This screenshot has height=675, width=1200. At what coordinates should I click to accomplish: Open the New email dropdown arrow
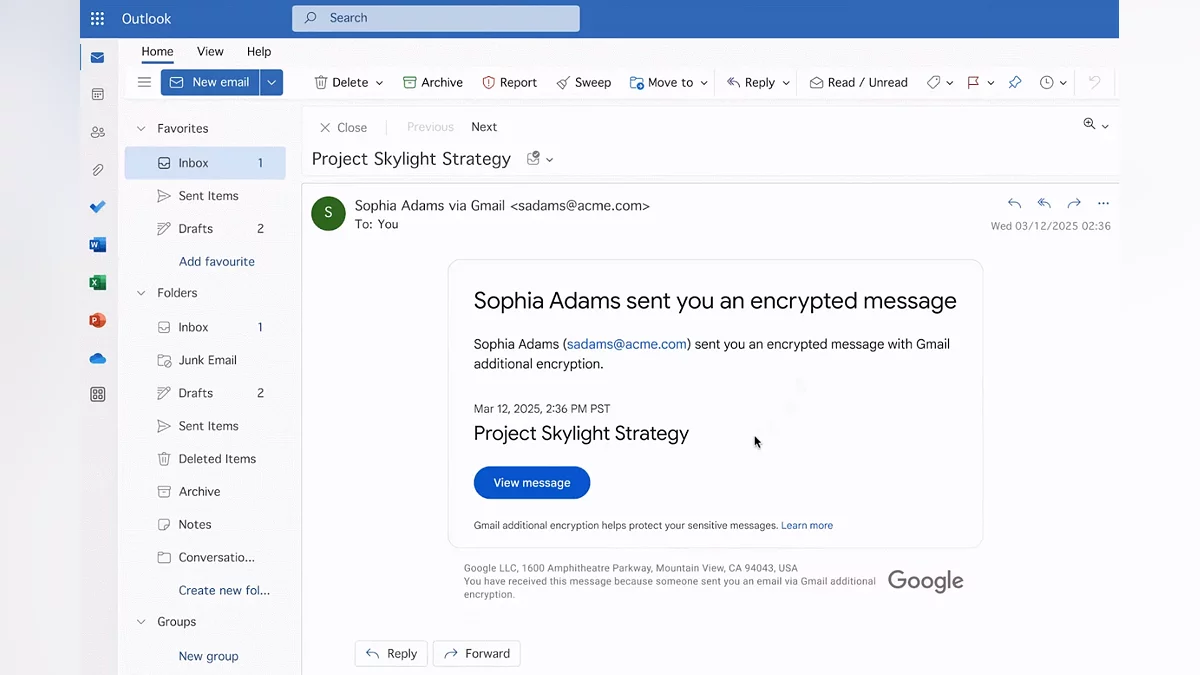pos(271,82)
